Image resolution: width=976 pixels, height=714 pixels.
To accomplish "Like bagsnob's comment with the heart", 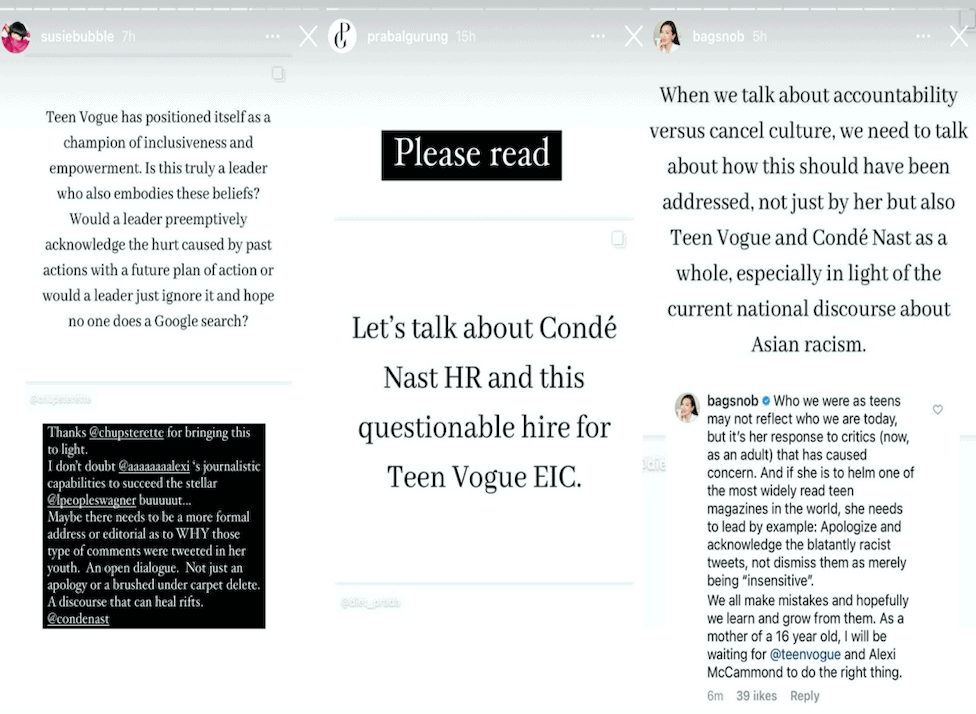I will [937, 410].
